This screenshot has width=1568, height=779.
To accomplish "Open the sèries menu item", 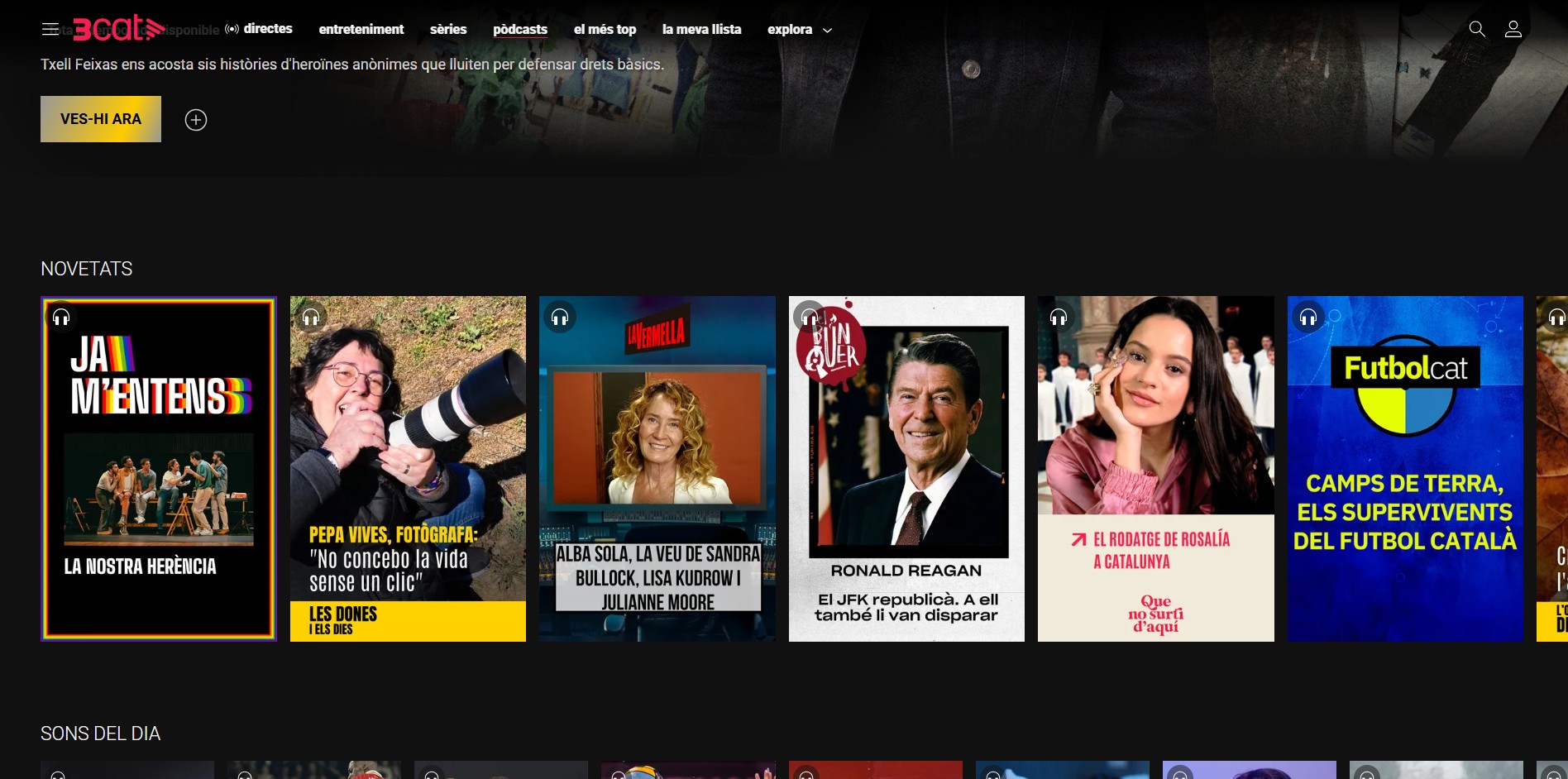I will (448, 30).
